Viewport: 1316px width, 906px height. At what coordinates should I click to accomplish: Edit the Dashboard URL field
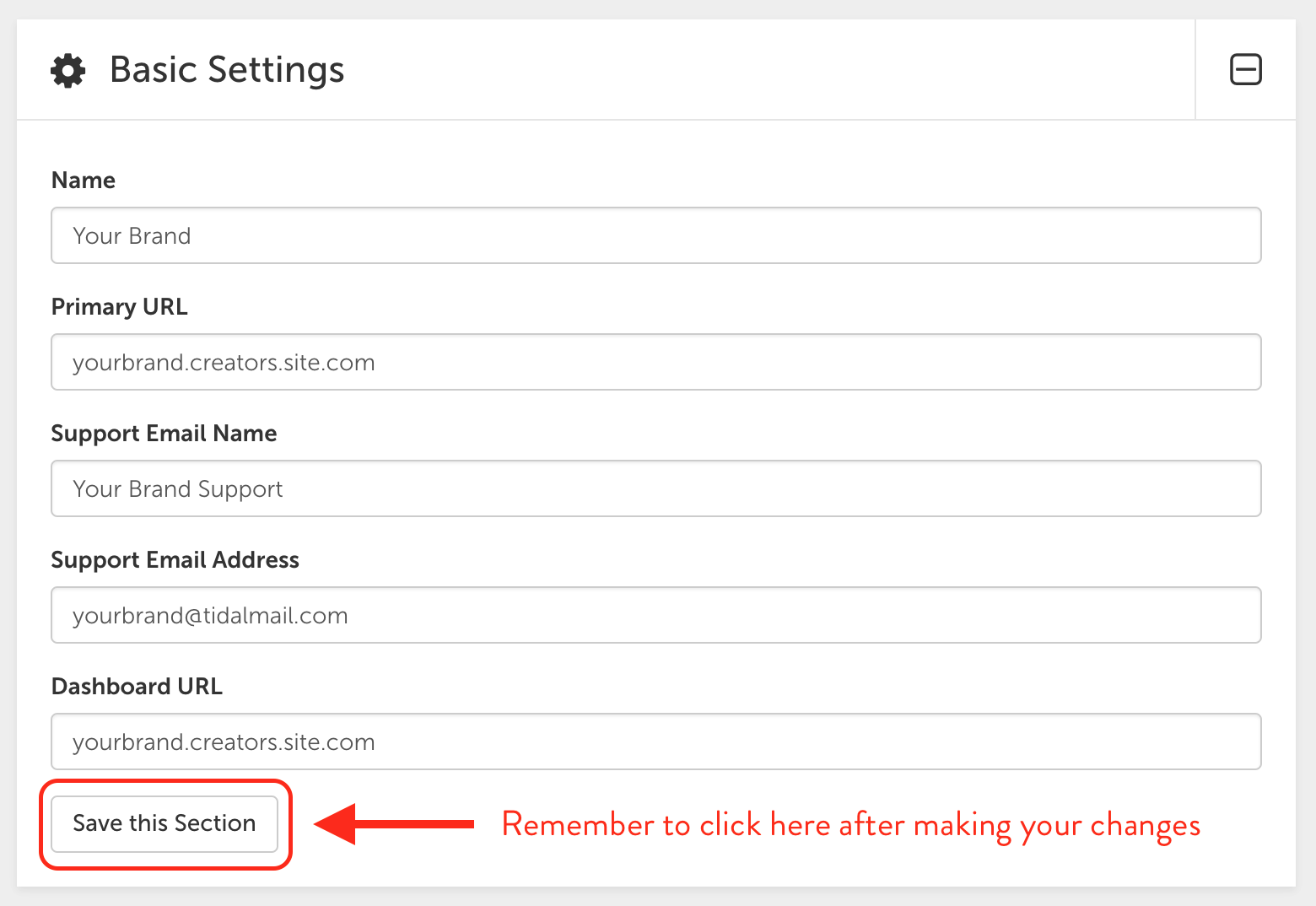coord(656,742)
